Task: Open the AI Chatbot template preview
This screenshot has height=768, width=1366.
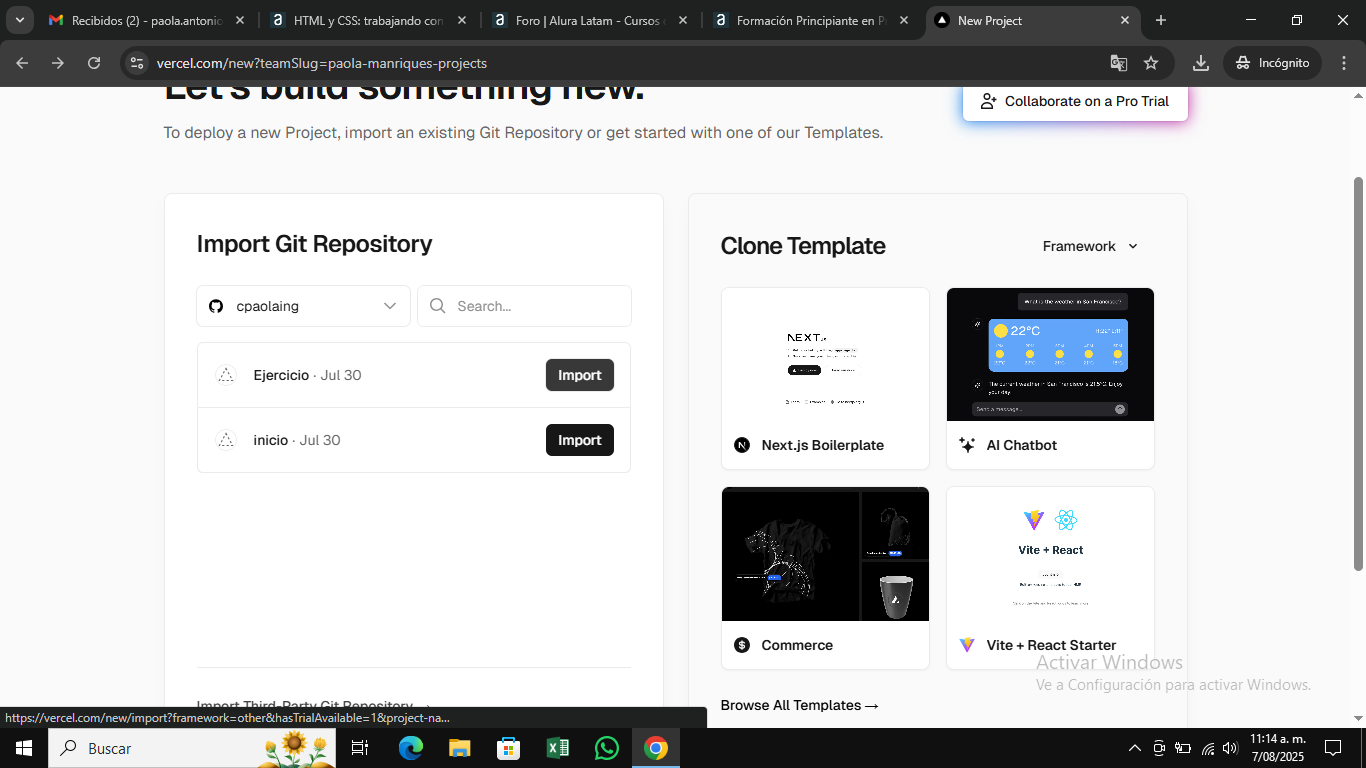Action: click(1050, 355)
